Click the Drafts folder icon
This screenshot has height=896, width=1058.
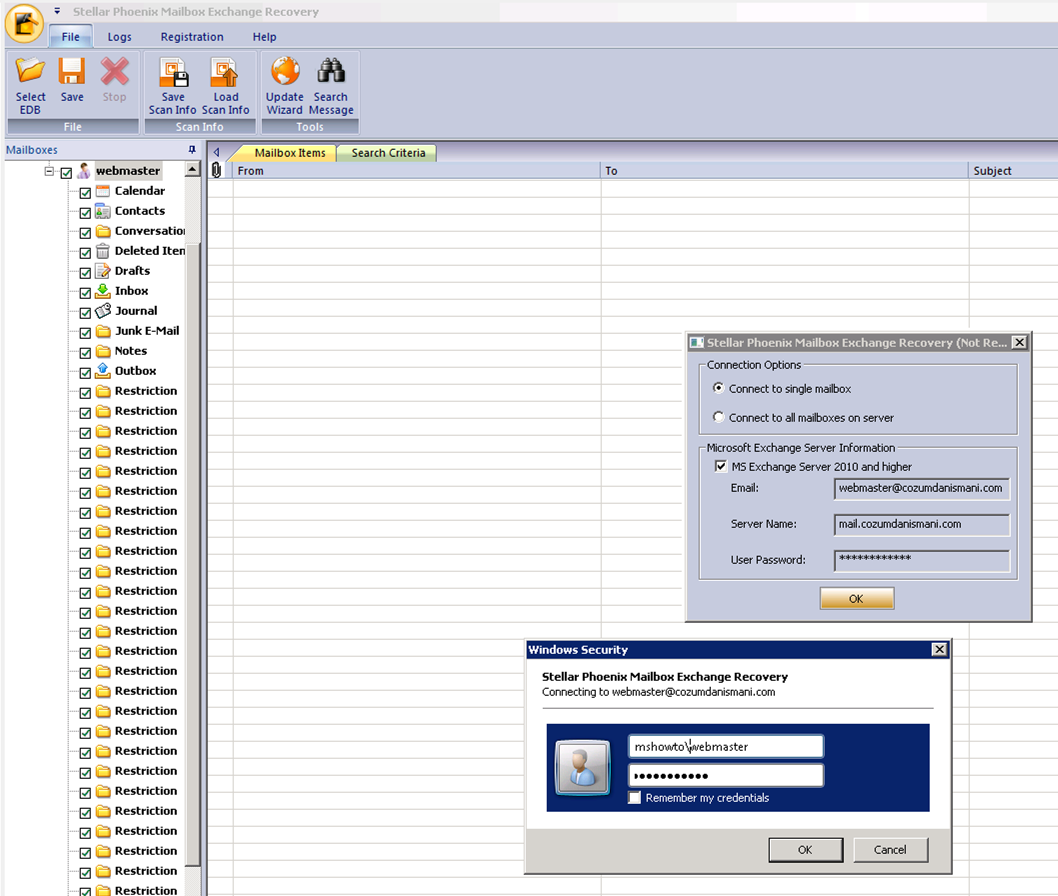103,271
